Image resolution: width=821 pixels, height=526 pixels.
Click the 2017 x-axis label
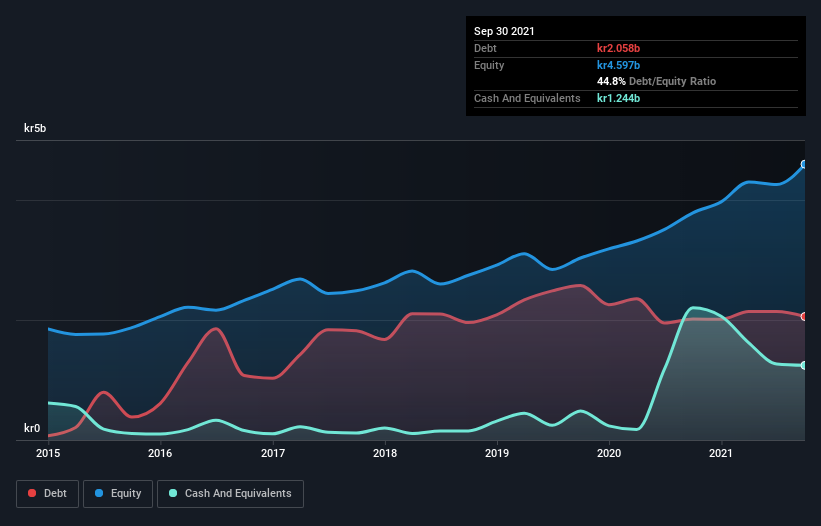click(273, 453)
